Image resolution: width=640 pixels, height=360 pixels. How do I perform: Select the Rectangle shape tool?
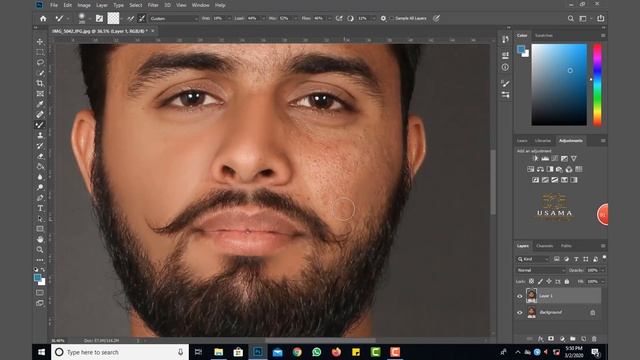coord(40,229)
